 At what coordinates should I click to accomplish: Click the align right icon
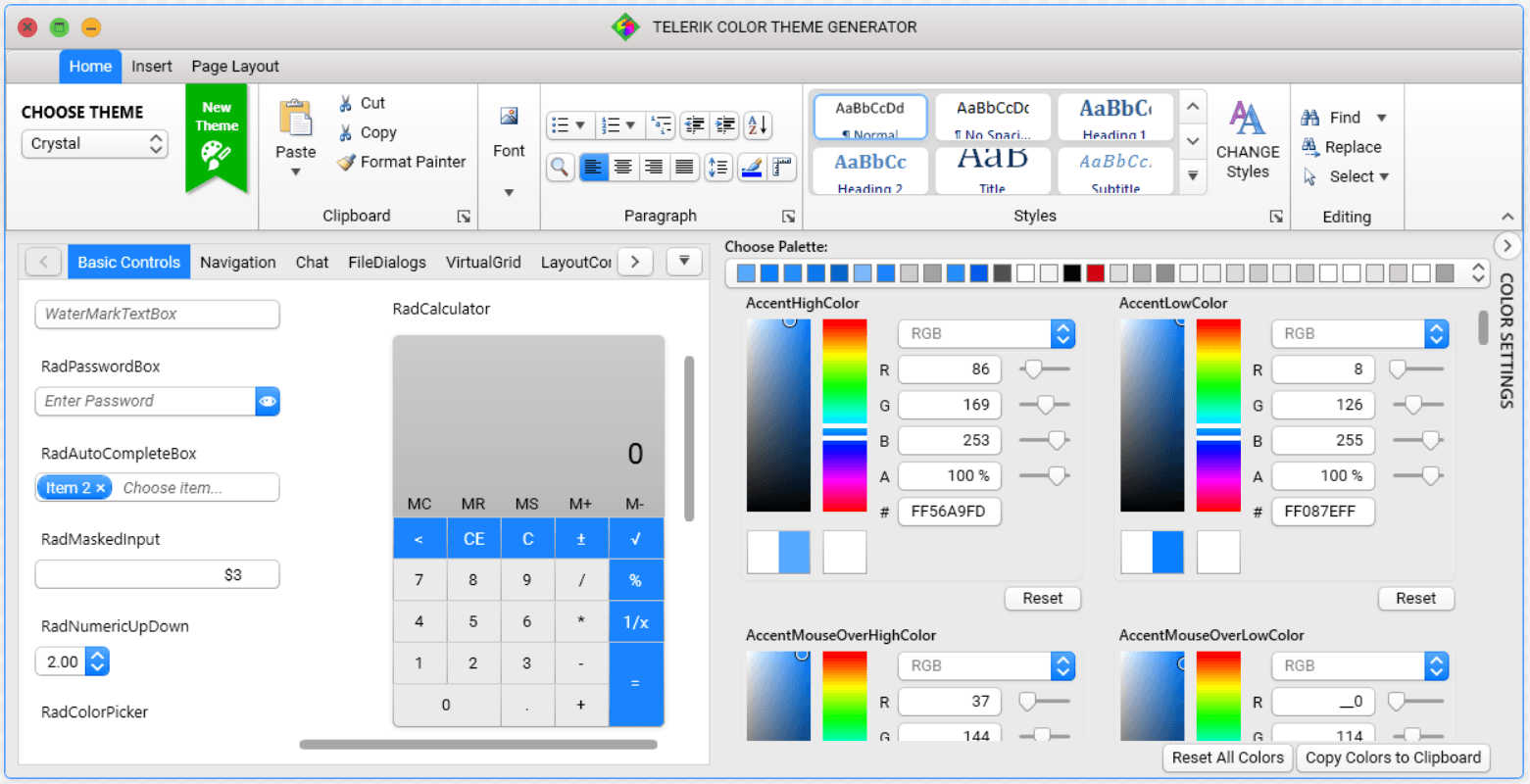(x=654, y=168)
